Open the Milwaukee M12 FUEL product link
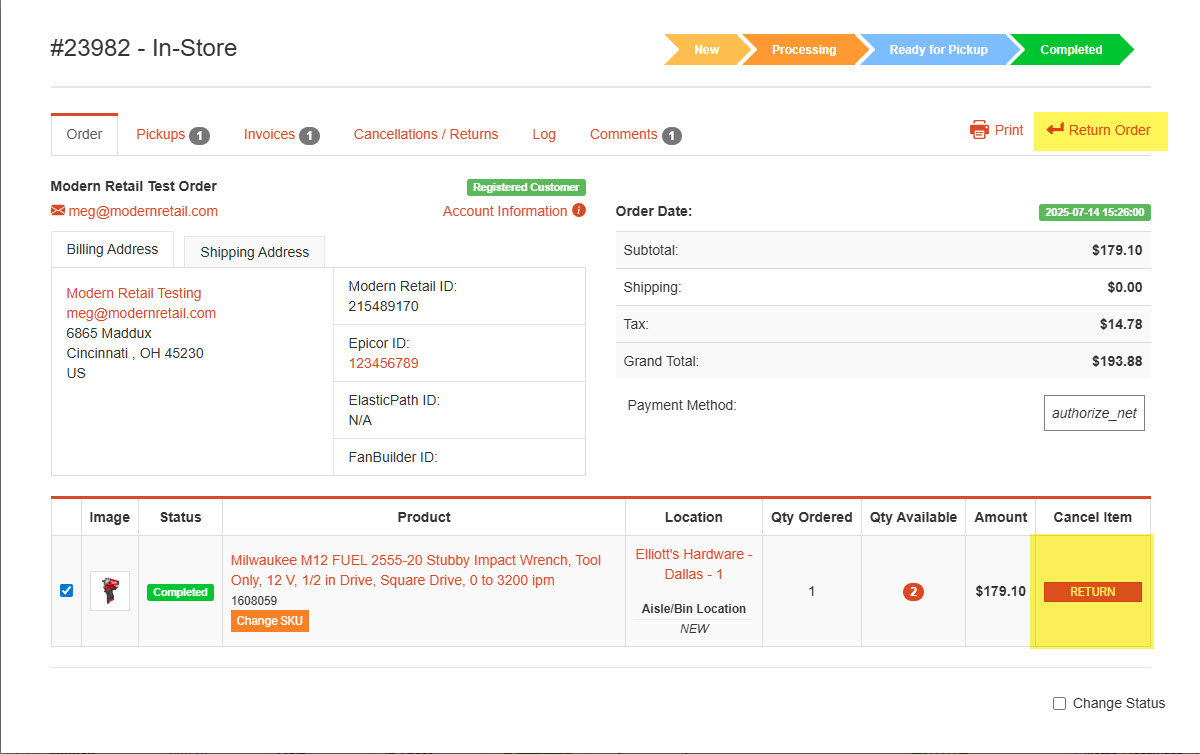 (416, 570)
